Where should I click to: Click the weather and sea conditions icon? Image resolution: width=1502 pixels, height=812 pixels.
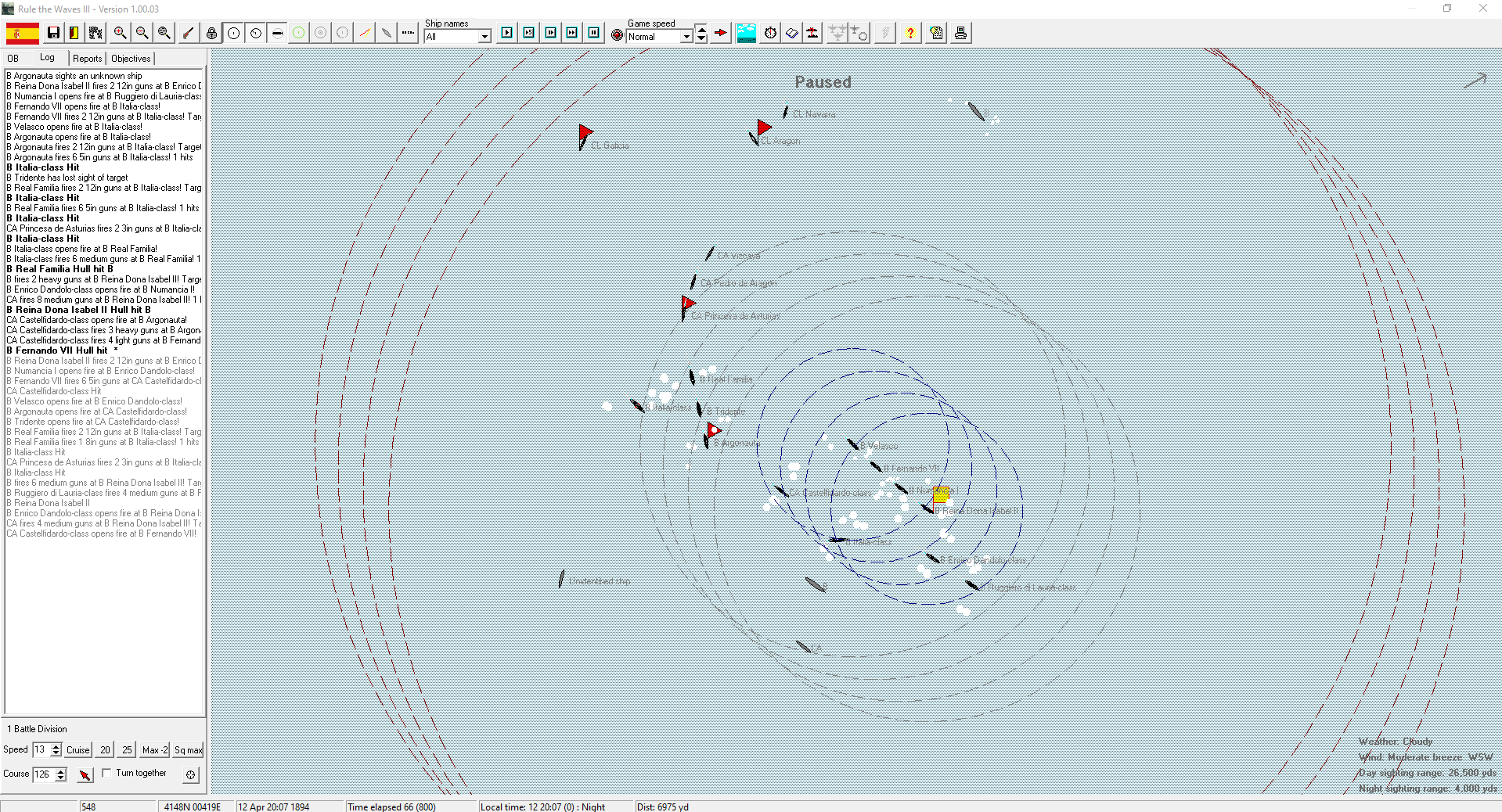tap(746, 33)
